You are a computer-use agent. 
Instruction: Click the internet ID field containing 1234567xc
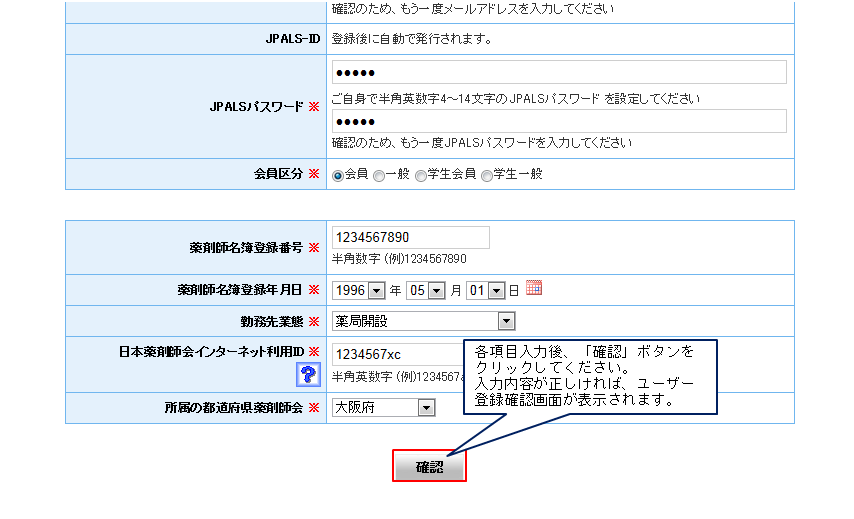pos(398,354)
